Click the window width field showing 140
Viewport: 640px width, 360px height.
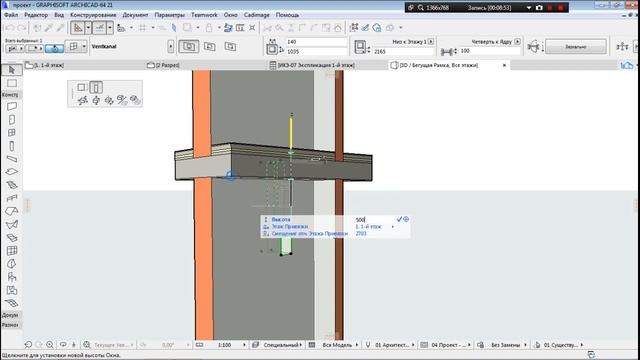click(x=316, y=42)
